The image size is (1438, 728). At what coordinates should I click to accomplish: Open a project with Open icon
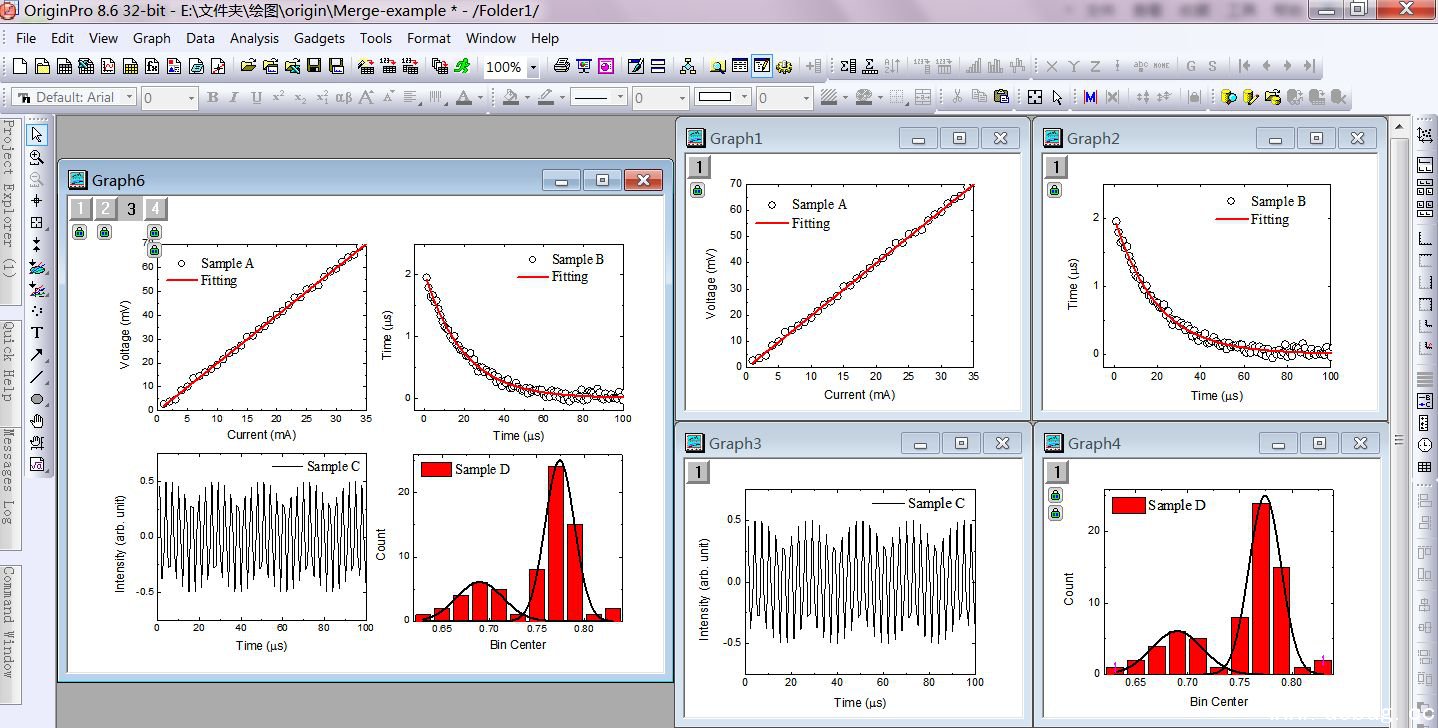(248, 66)
